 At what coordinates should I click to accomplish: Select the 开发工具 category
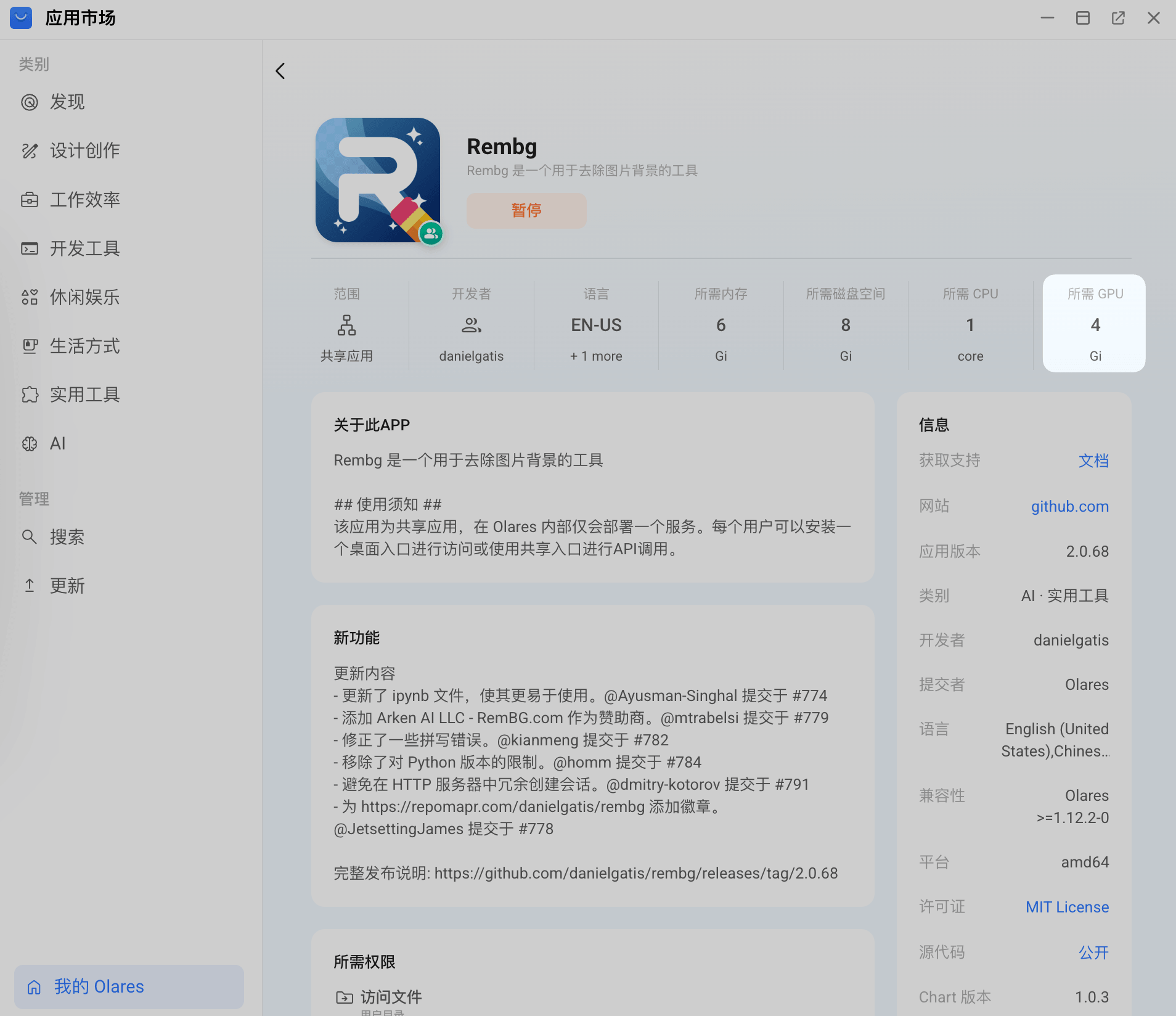86,248
